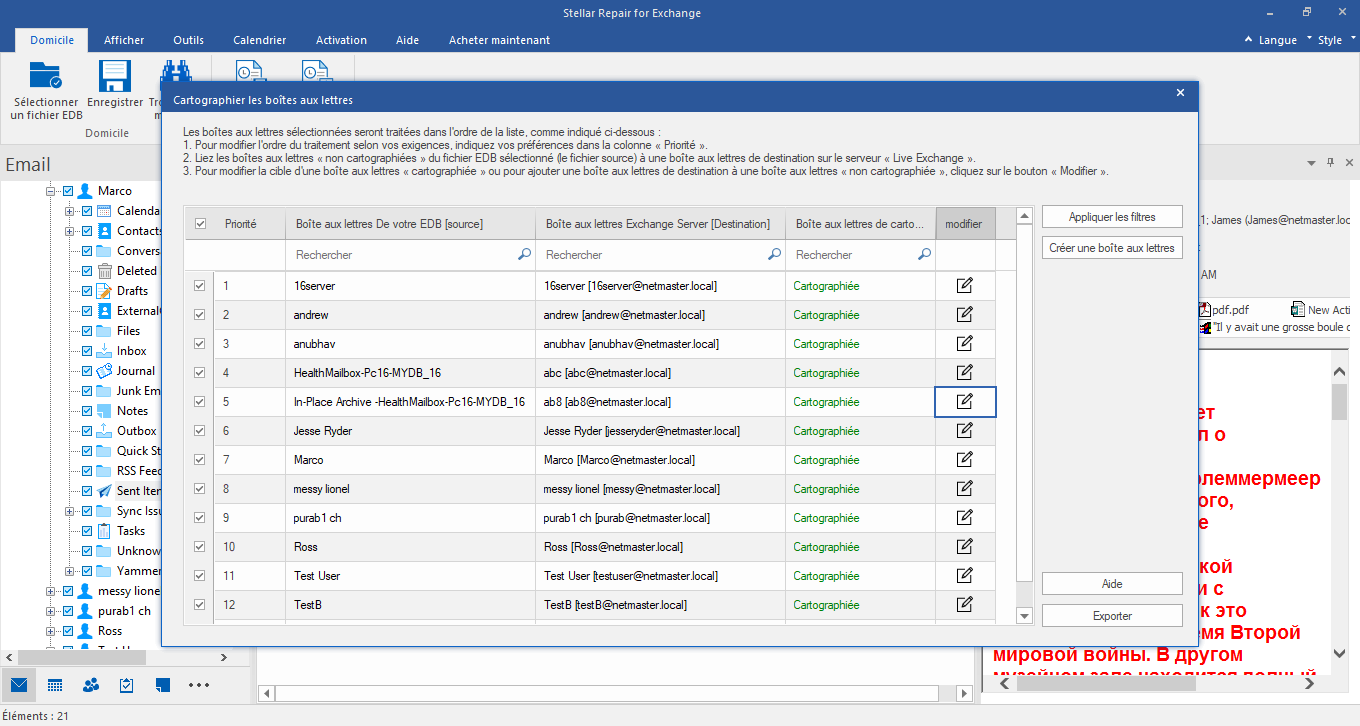Image resolution: width=1360 pixels, height=726 pixels.
Task: Switch to Contacts people icon in bottom bar
Action: pyautogui.click(x=91, y=685)
